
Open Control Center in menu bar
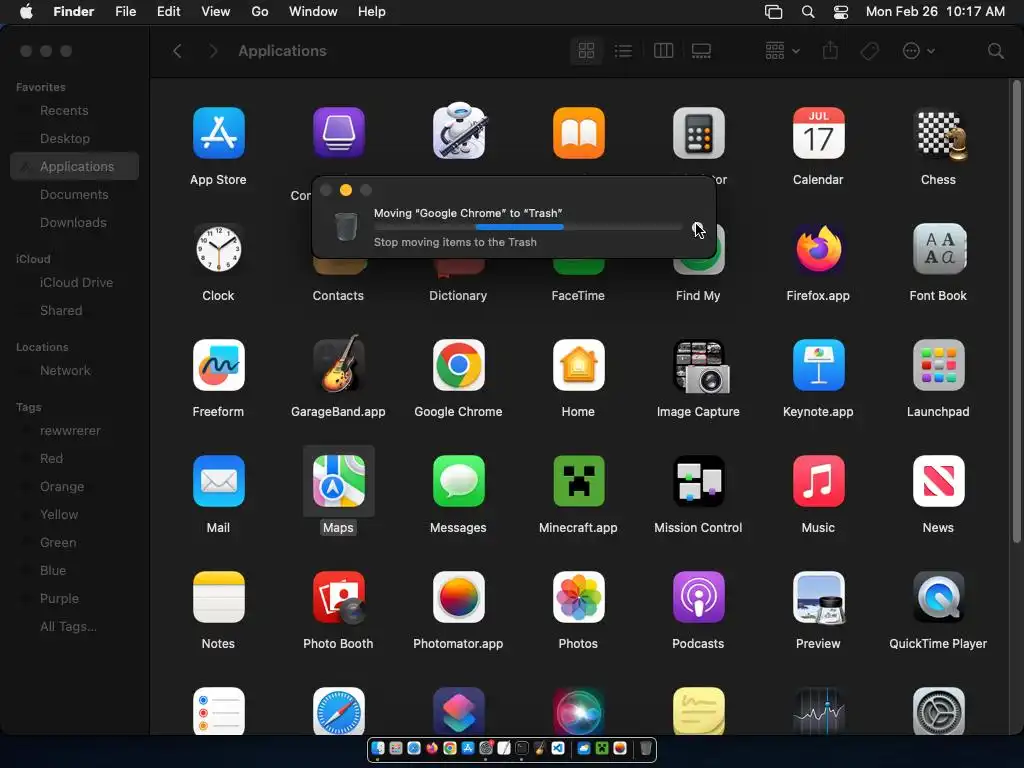coord(840,12)
